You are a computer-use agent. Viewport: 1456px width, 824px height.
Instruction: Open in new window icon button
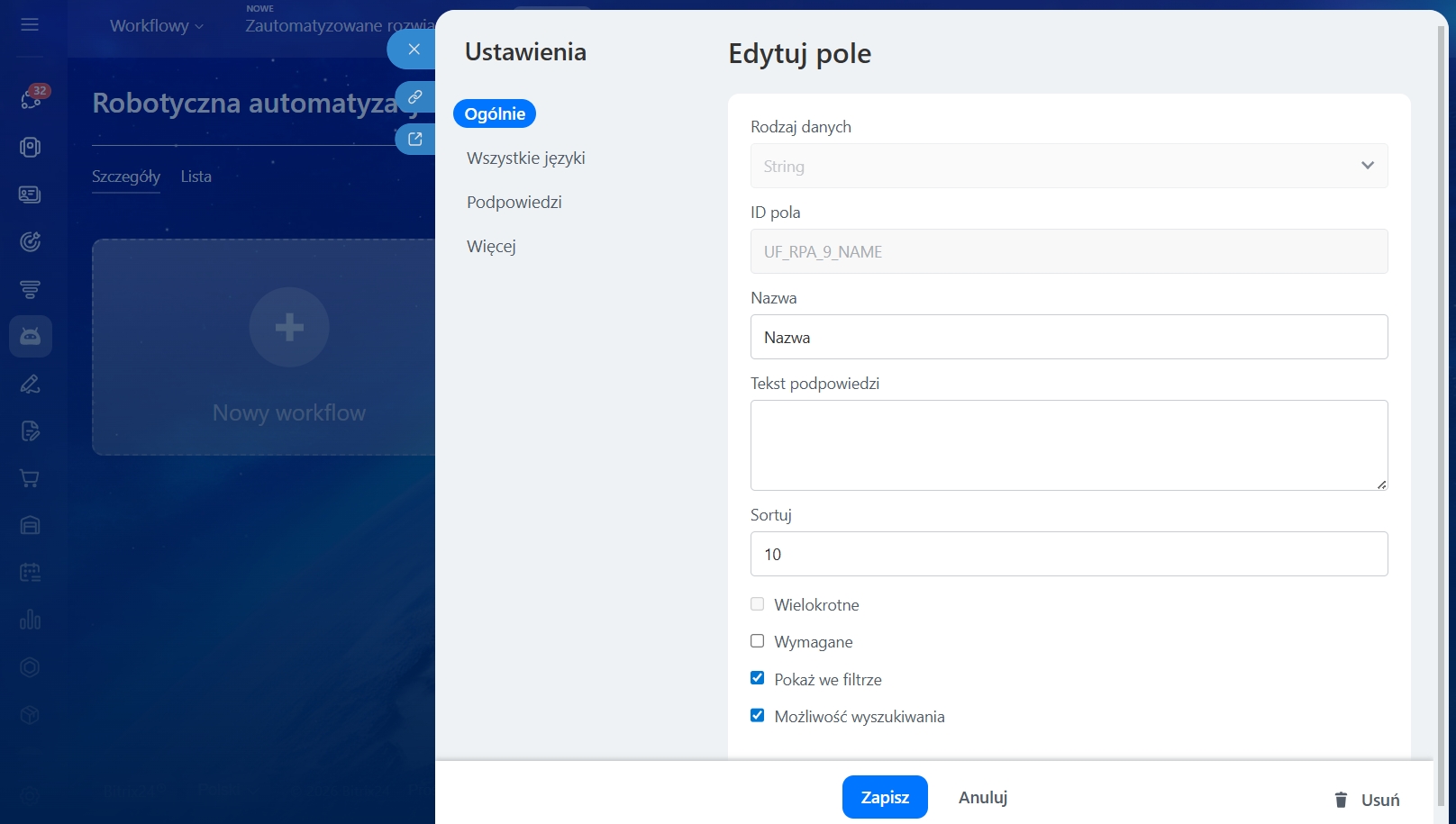coord(414,139)
